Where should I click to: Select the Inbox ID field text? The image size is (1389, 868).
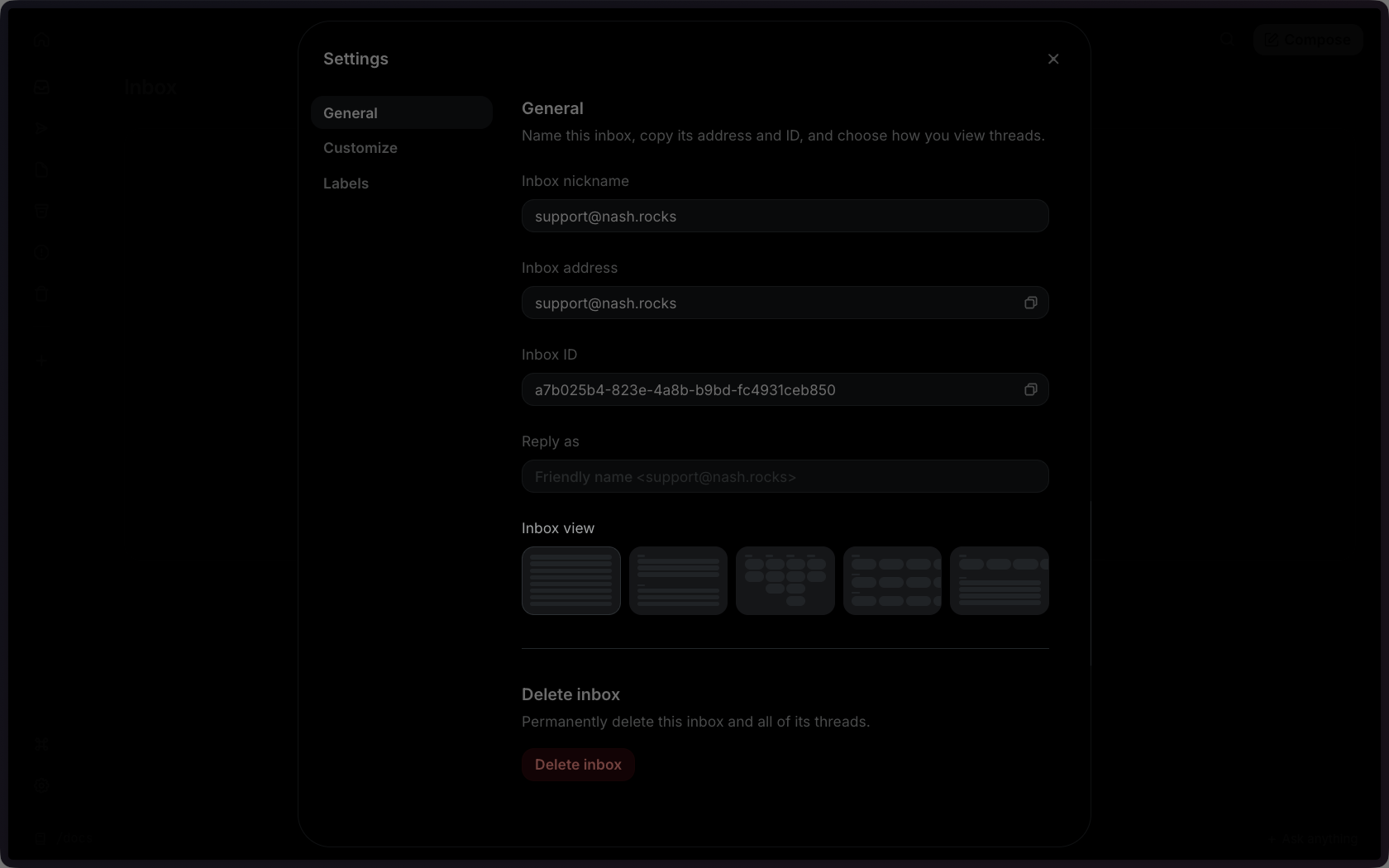(x=685, y=390)
